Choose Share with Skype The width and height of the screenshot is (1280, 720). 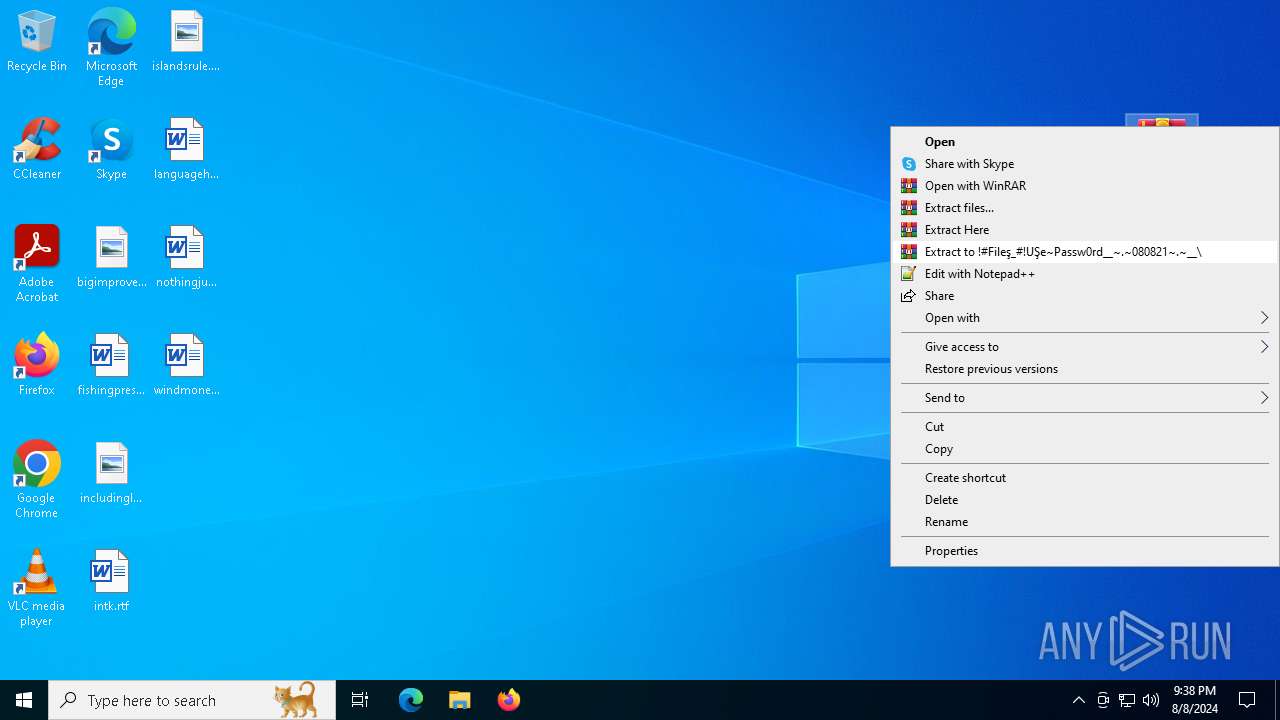tap(1085, 164)
